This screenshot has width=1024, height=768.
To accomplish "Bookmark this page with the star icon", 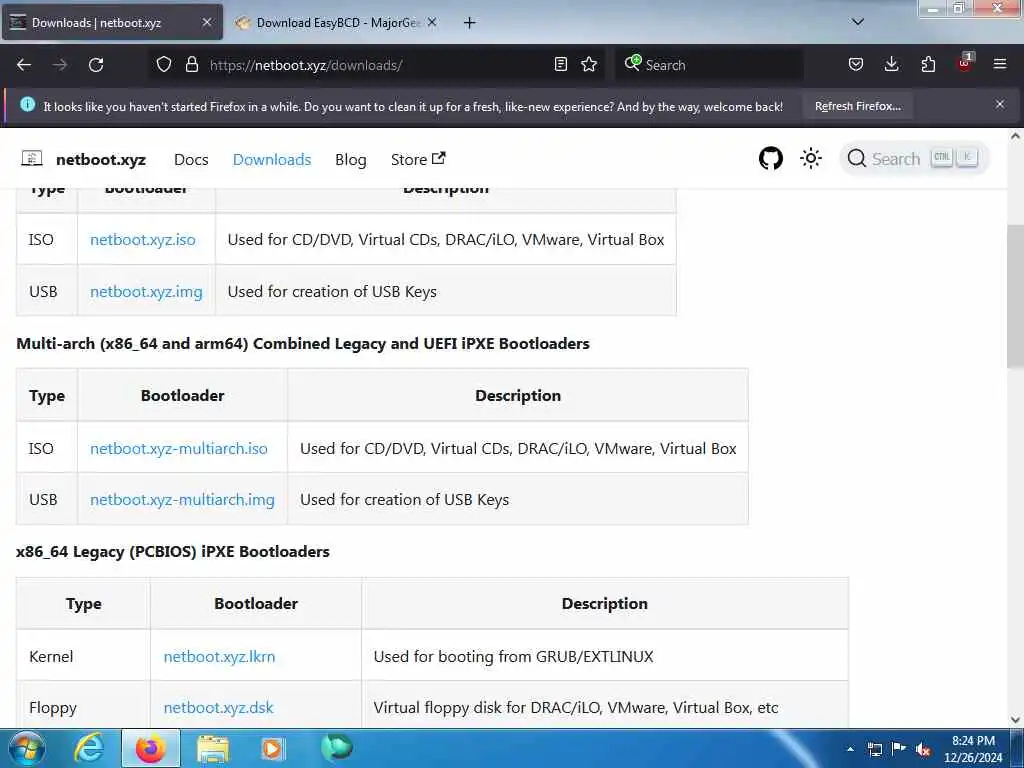I will click(589, 65).
